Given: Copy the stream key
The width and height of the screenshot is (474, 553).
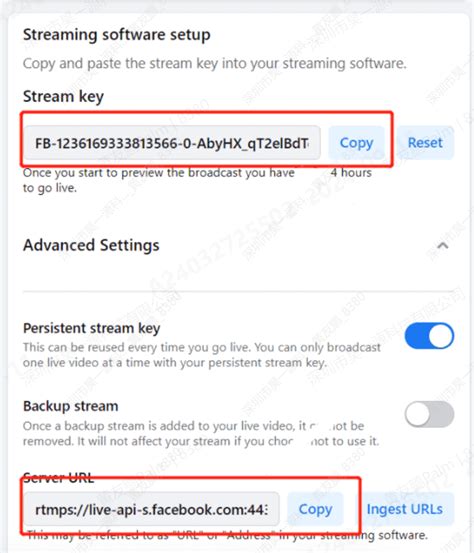Looking at the screenshot, I should click(x=356, y=143).
